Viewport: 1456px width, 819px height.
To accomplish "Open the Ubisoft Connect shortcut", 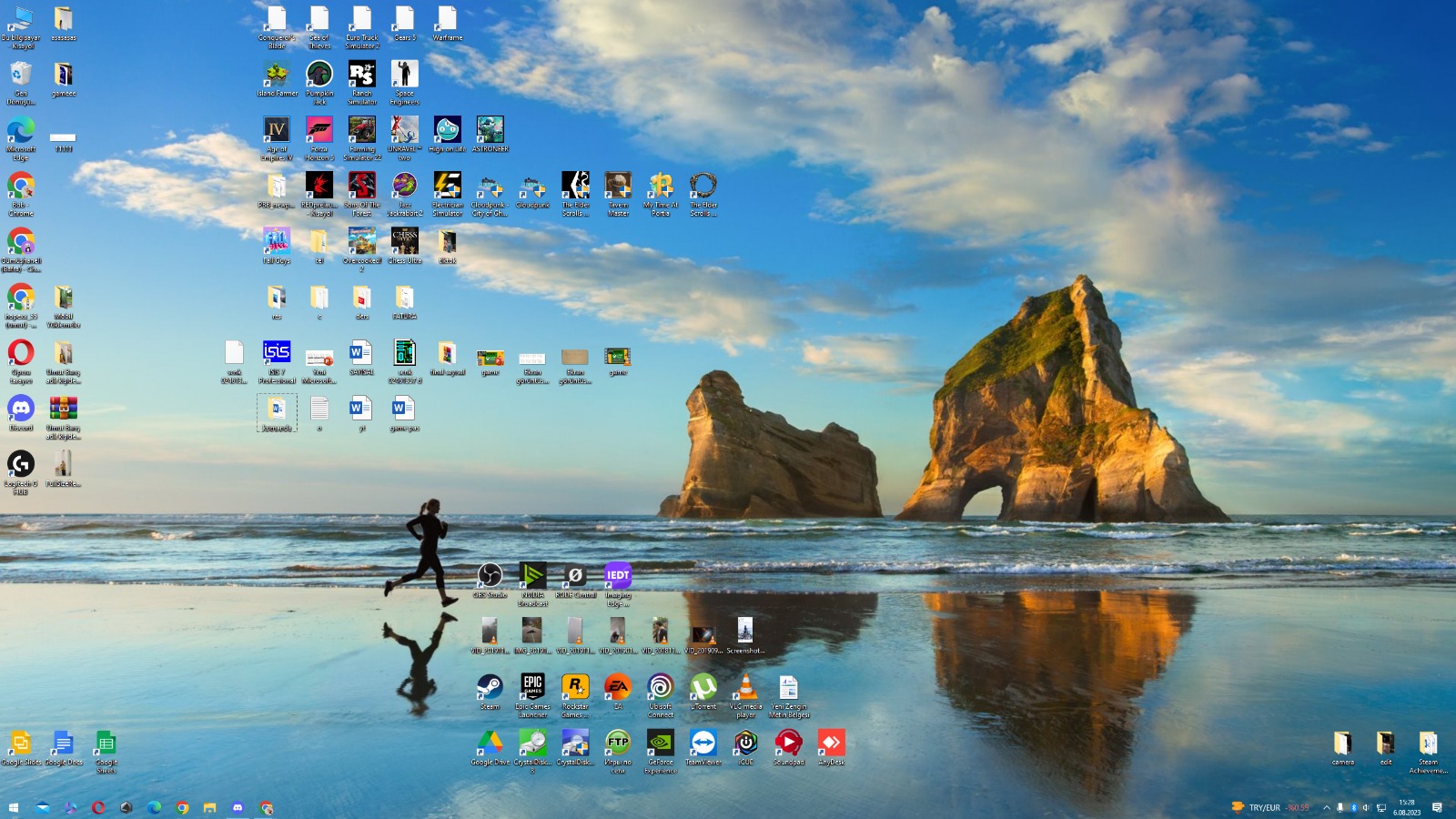I will click(661, 694).
